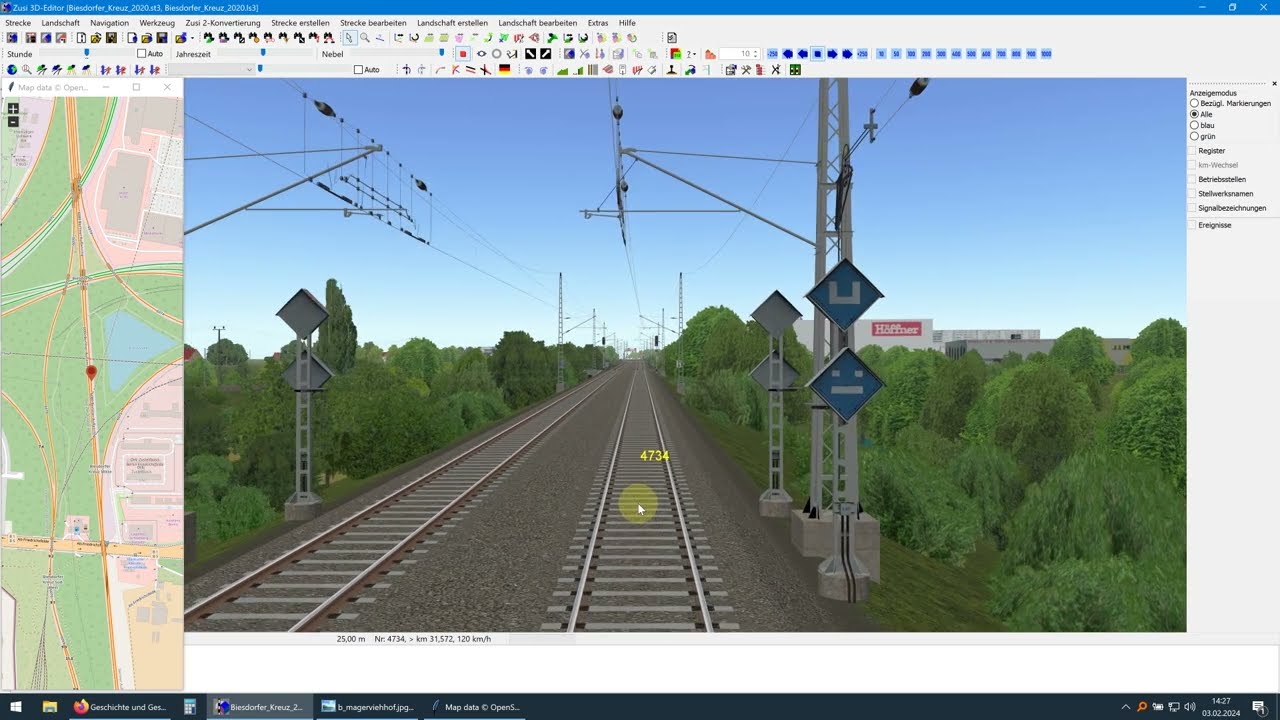Enable the Ereignisse checkbox

click(1193, 225)
